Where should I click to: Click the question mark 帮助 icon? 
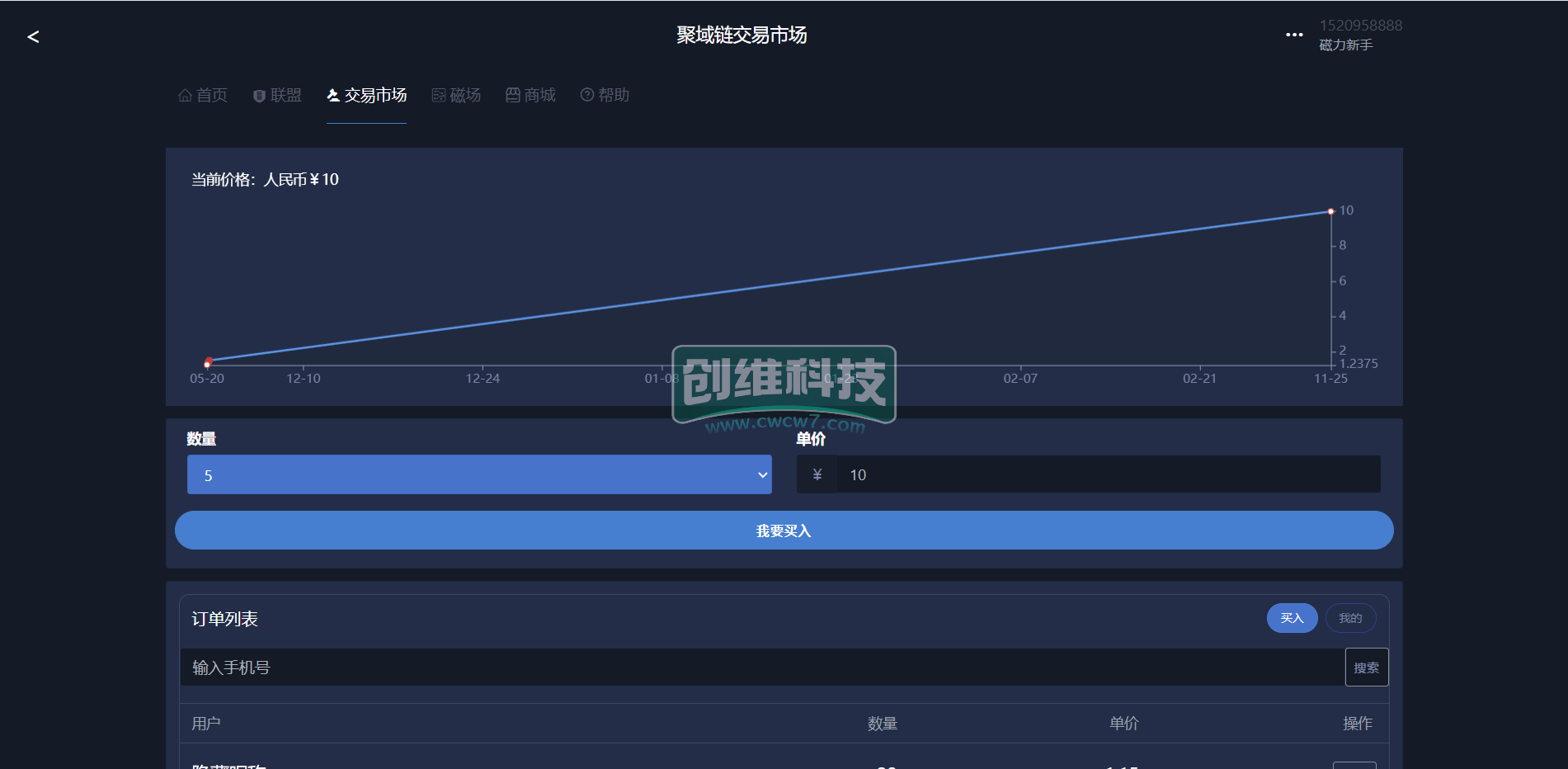tap(587, 96)
